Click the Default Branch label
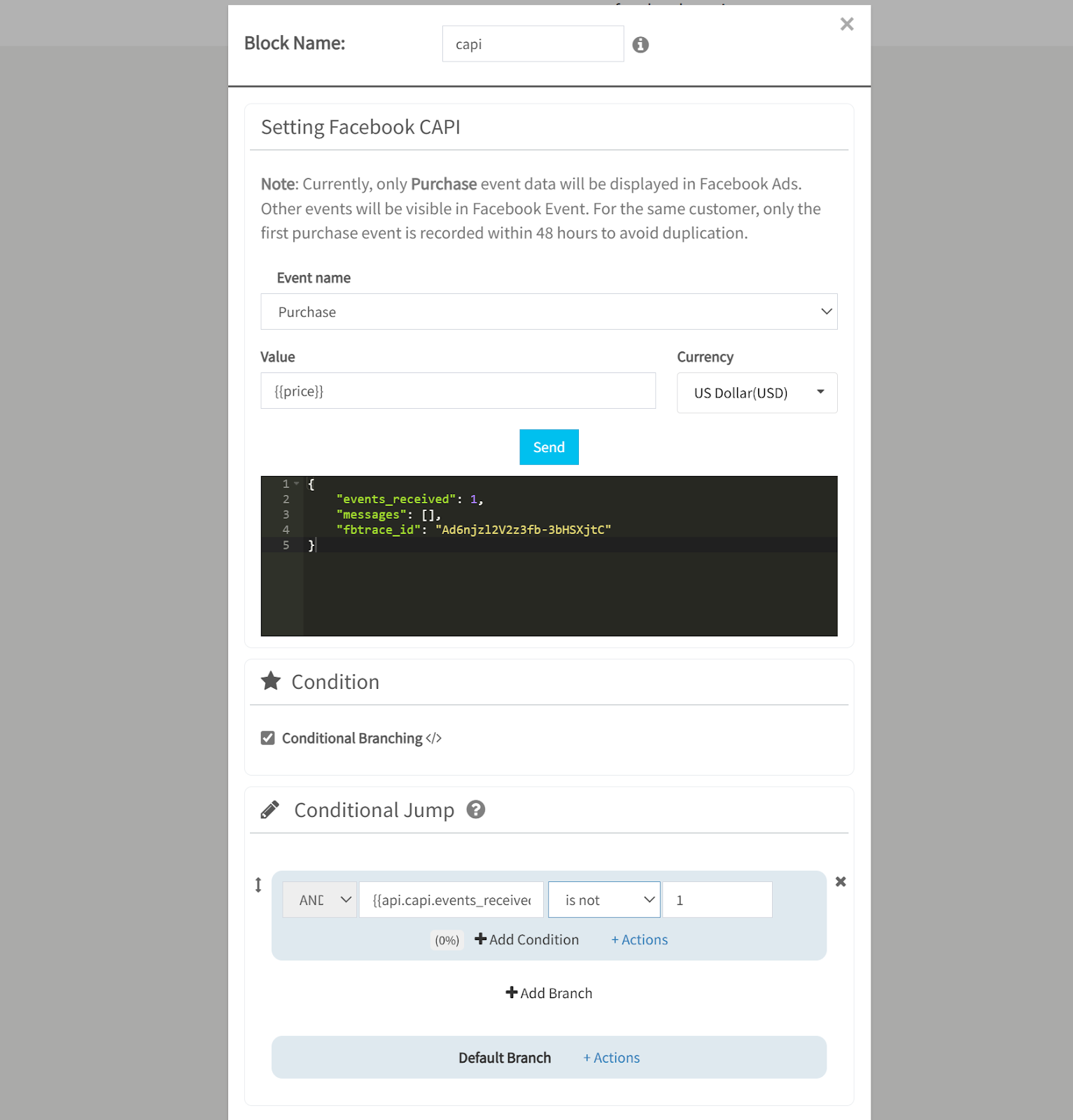 [x=505, y=1058]
